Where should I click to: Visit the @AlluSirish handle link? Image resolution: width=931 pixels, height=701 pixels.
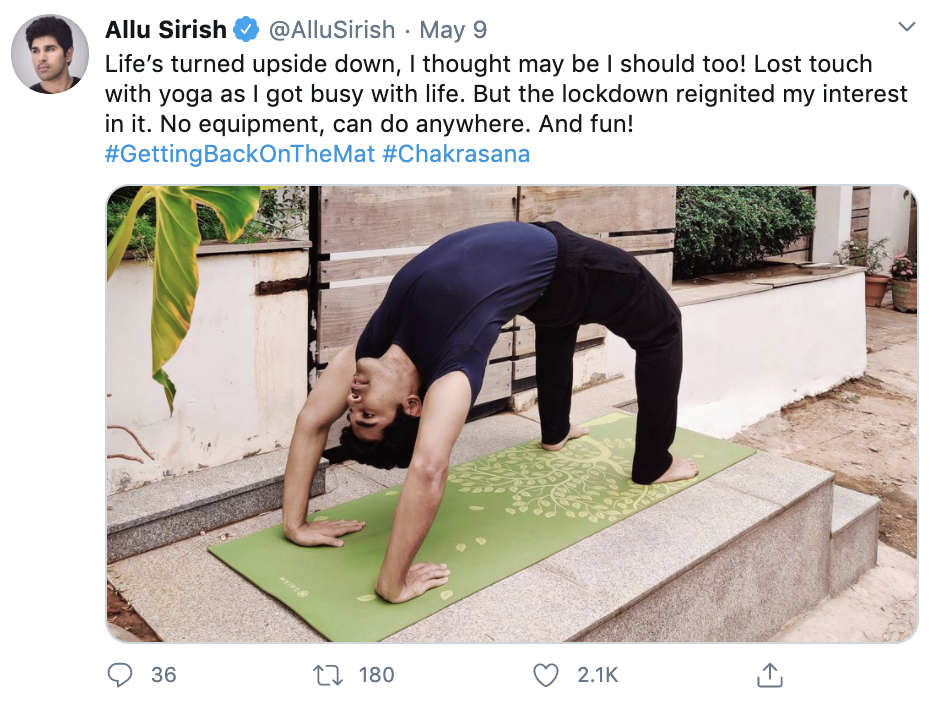[x=331, y=30]
